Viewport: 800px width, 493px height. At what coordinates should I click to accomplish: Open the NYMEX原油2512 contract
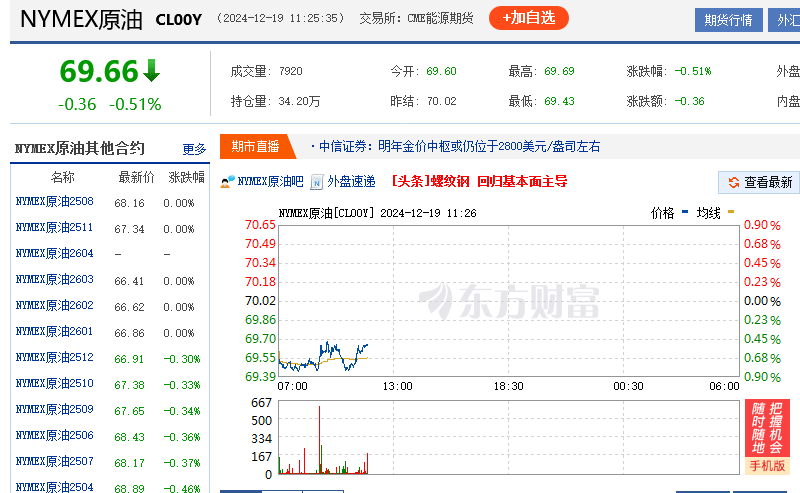55,358
